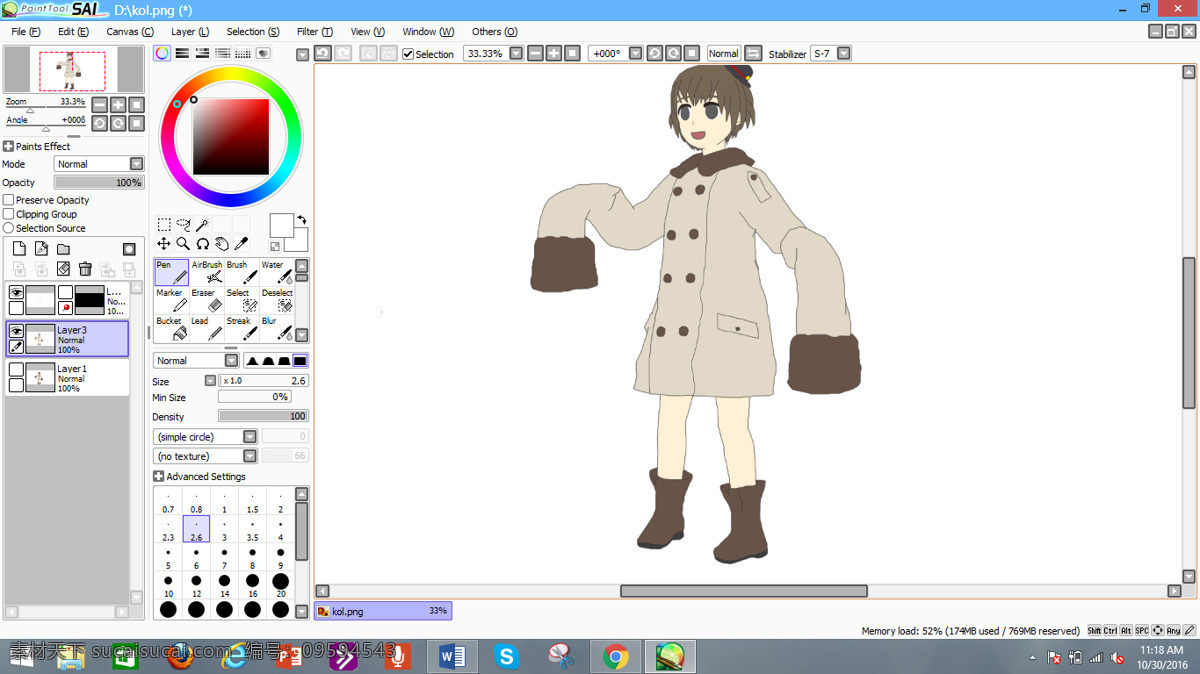Activate the rectangular selection tool
This screenshot has width=1200, height=674.
(164, 225)
